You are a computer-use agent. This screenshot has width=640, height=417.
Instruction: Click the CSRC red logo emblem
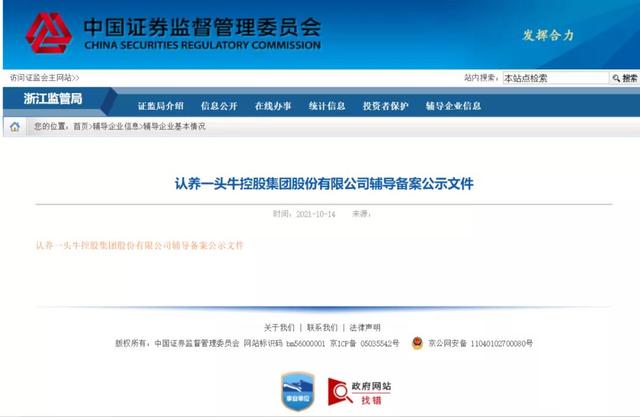click(x=48, y=33)
